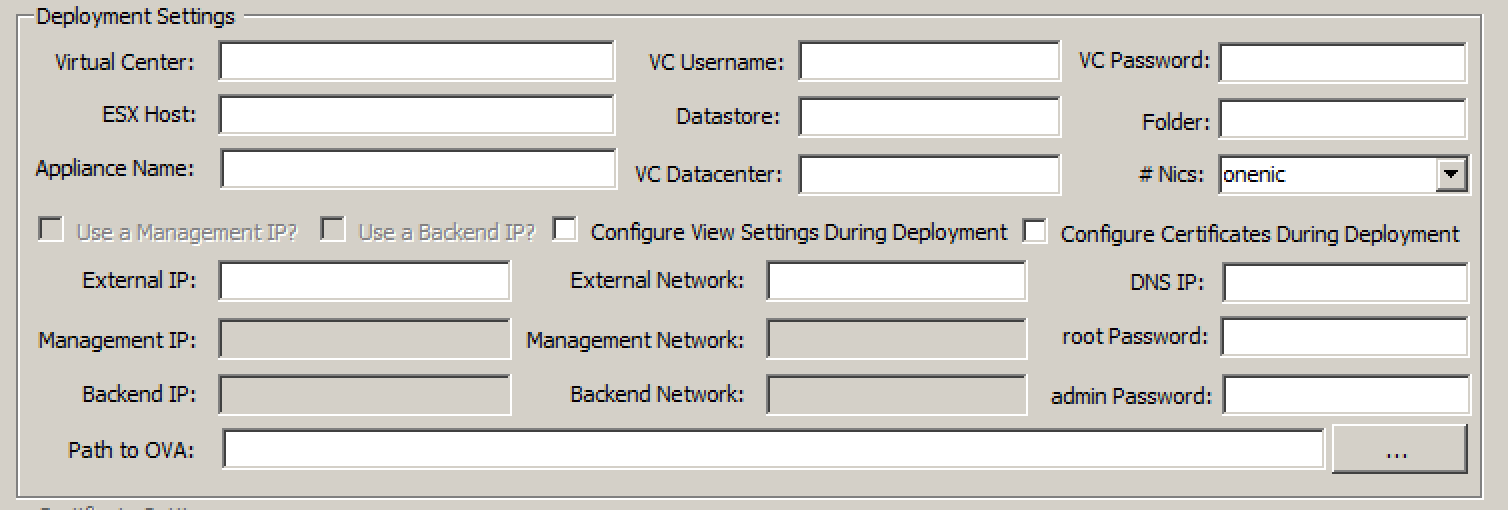Click into the Datastore text box
1508x510 pixels.
928,117
